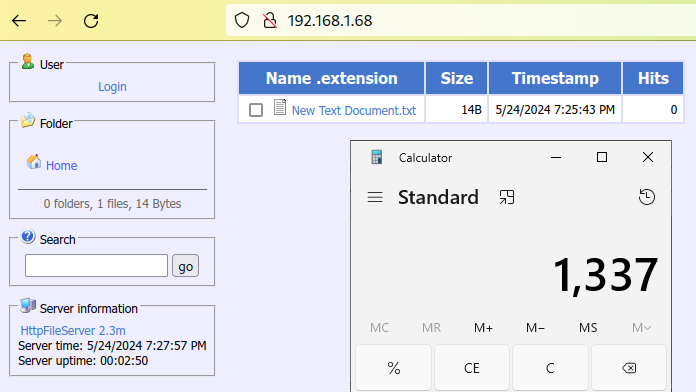Screen dimensions: 696x392
Task: Click the go search button
Action: 185,266
